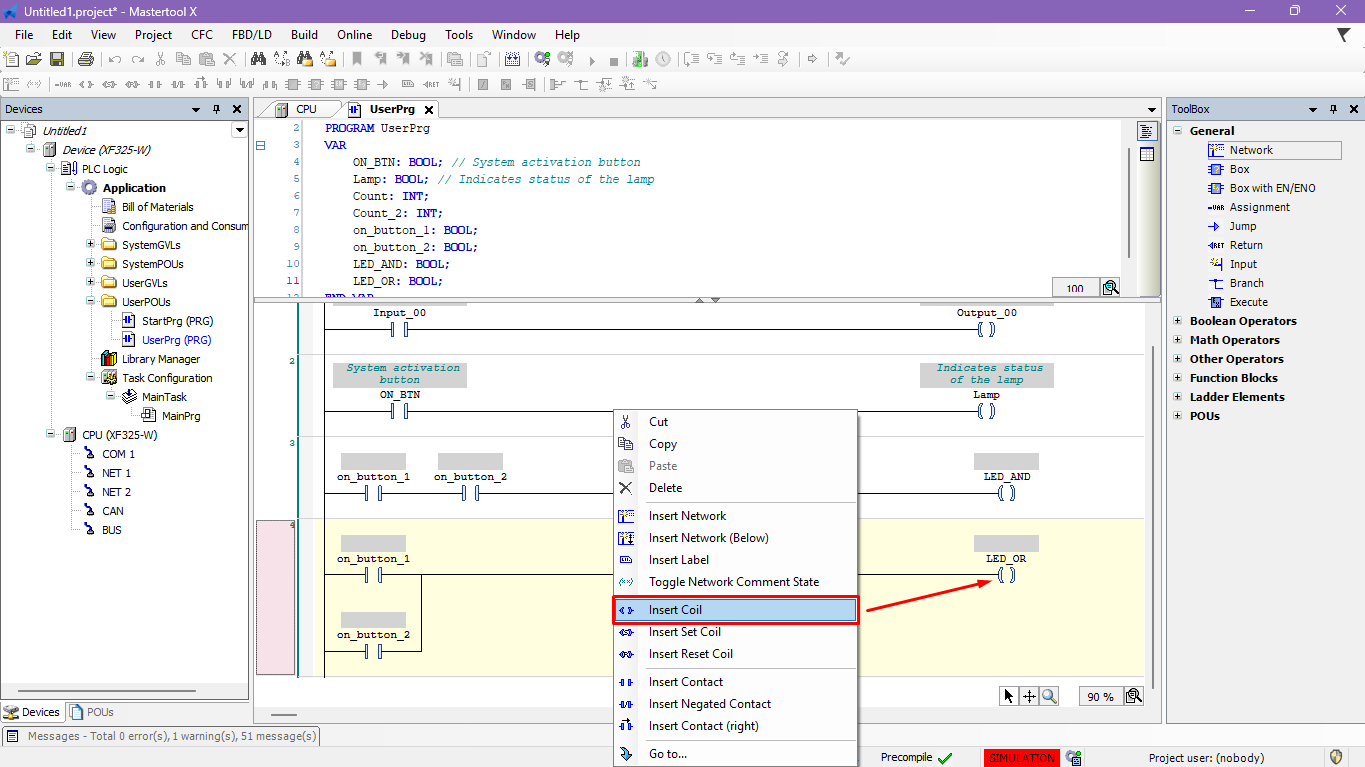Image resolution: width=1365 pixels, height=767 pixels.
Task: Select the pan (cross arrows) tool
Action: pyautogui.click(x=1029, y=696)
